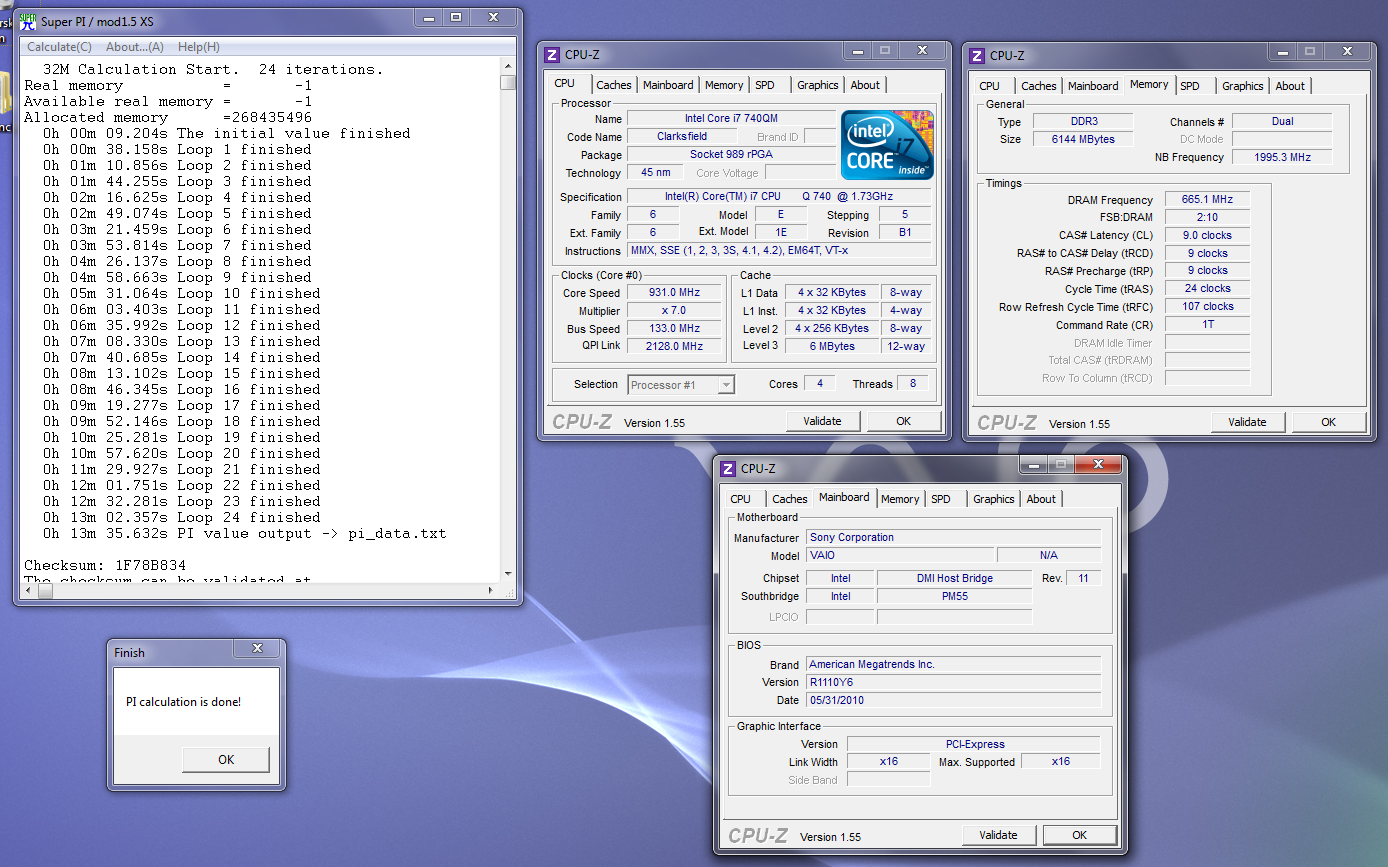The image size is (1388, 867).
Task: Select Graphics tab in the Memory window
Action: (x=1243, y=86)
